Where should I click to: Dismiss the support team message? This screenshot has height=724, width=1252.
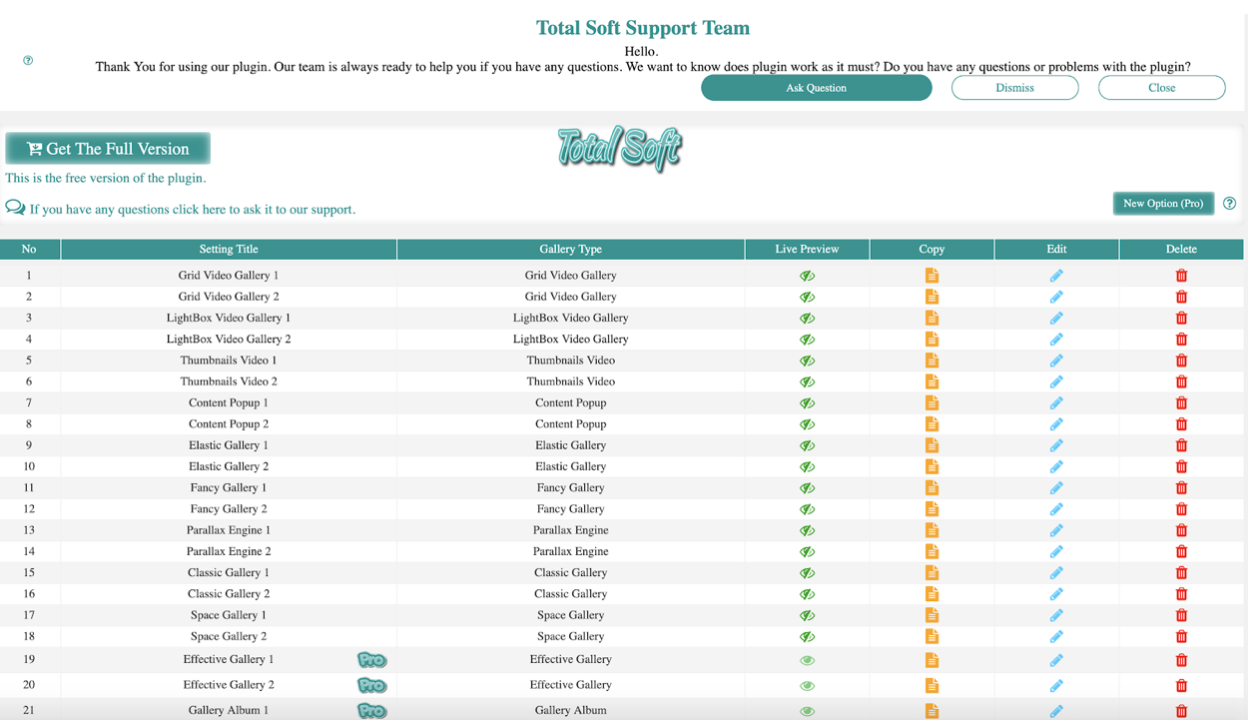(x=1017, y=88)
